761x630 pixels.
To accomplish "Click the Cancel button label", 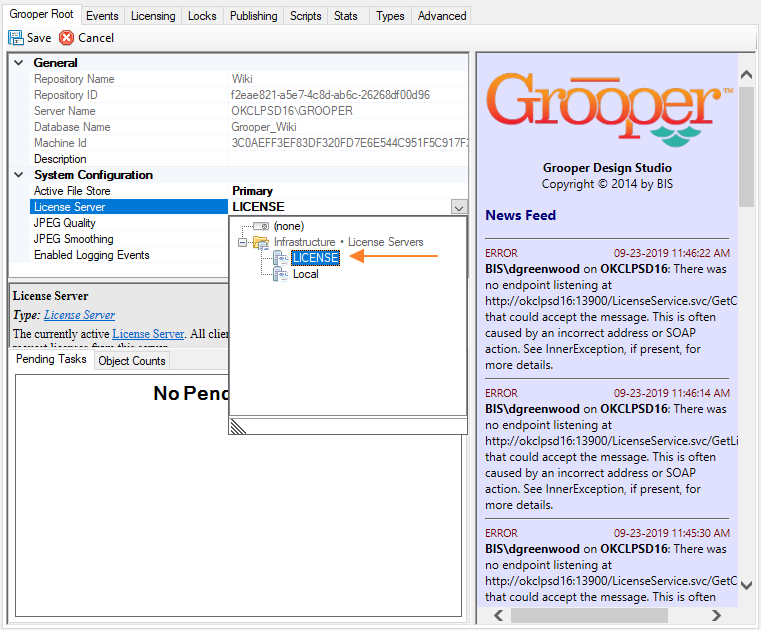I will click(96, 38).
